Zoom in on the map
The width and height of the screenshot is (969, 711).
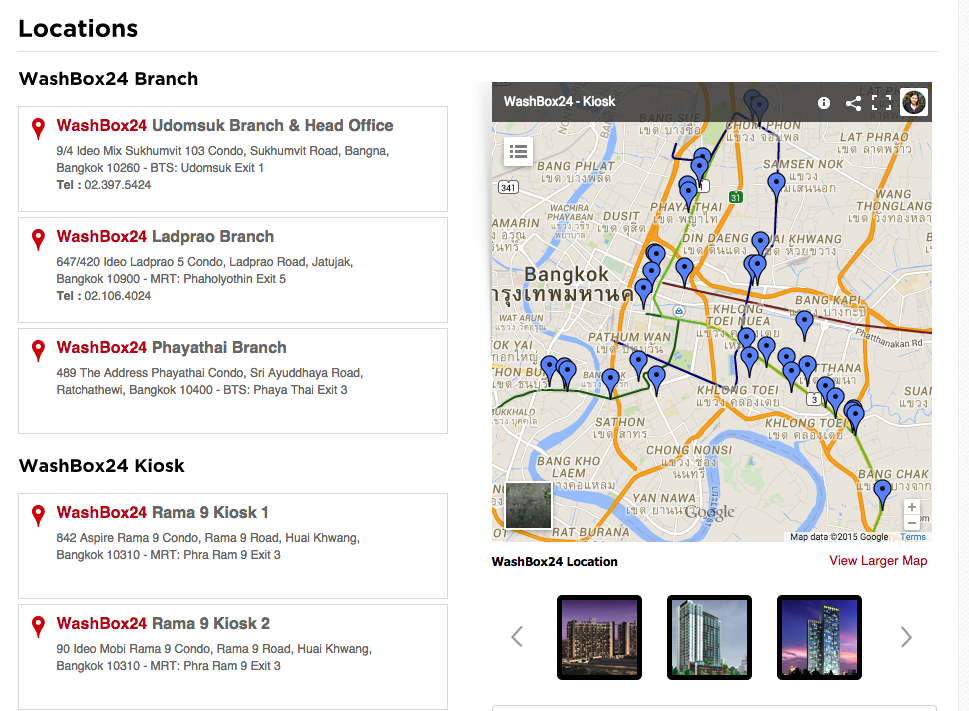pyautogui.click(x=911, y=507)
